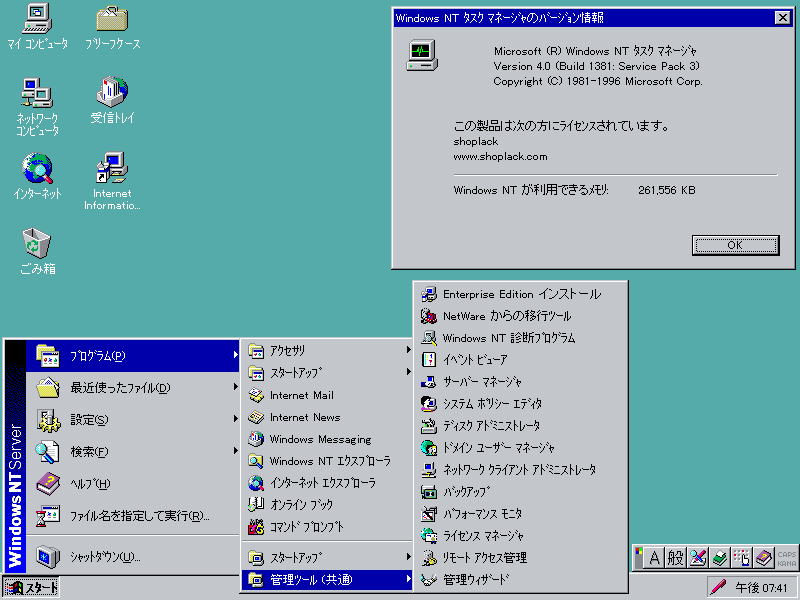
Task: Click the IME 般 conversion mode button
Action: 676,558
